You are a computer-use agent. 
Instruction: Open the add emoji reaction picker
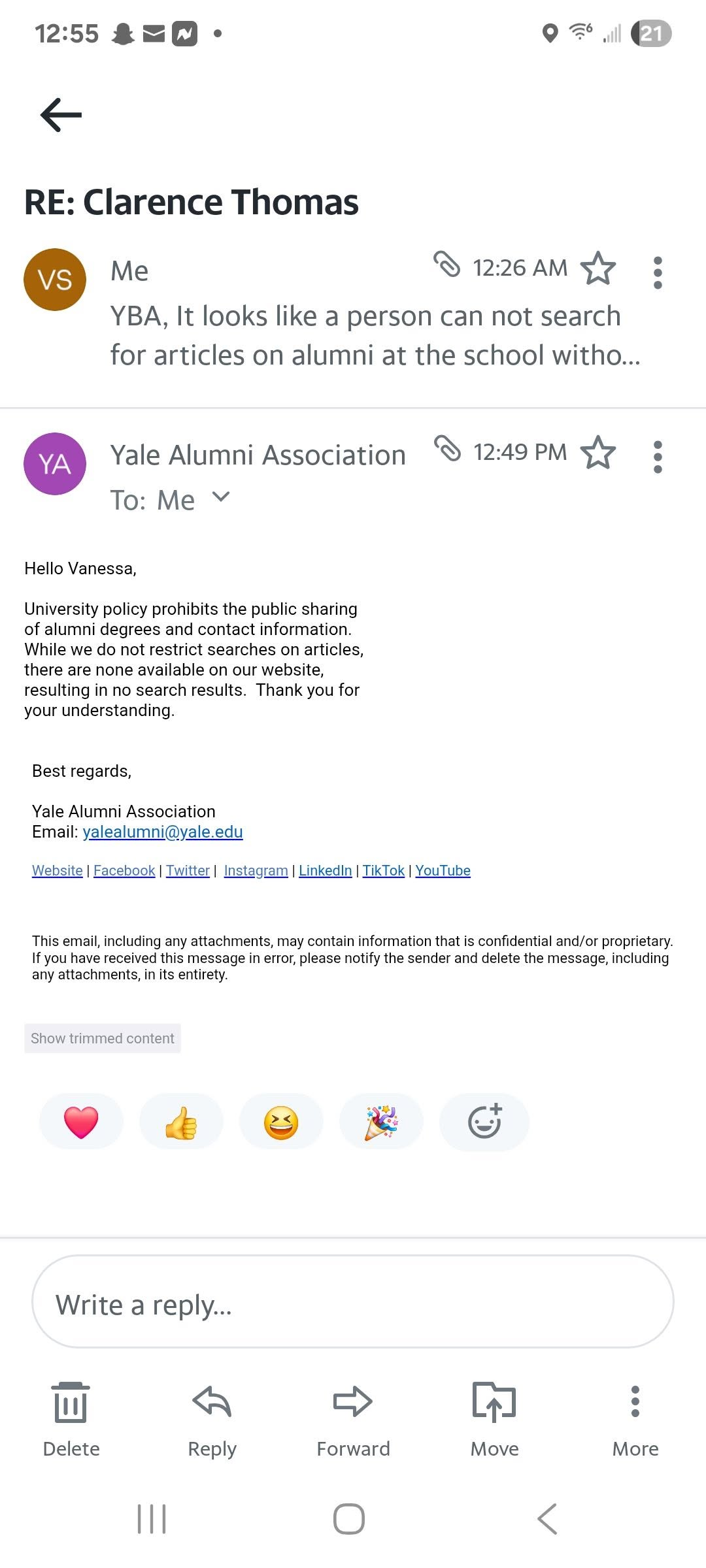pos(484,1122)
